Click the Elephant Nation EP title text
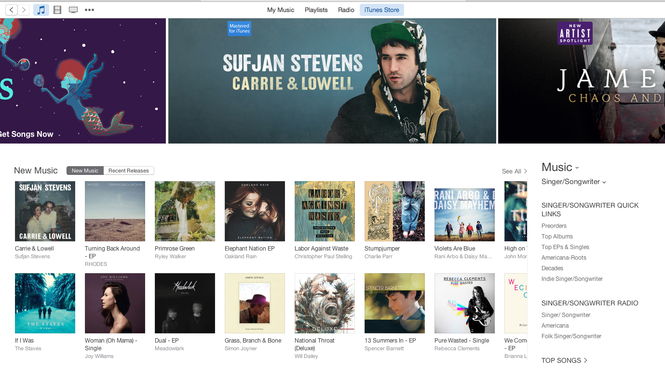The width and height of the screenshot is (665, 370). (x=250, y=249)
